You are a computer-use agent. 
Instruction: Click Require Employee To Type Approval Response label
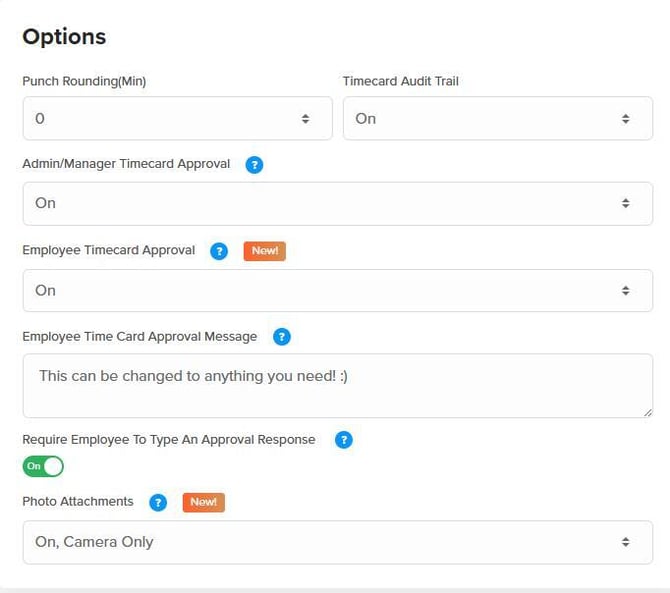[169, 440]
